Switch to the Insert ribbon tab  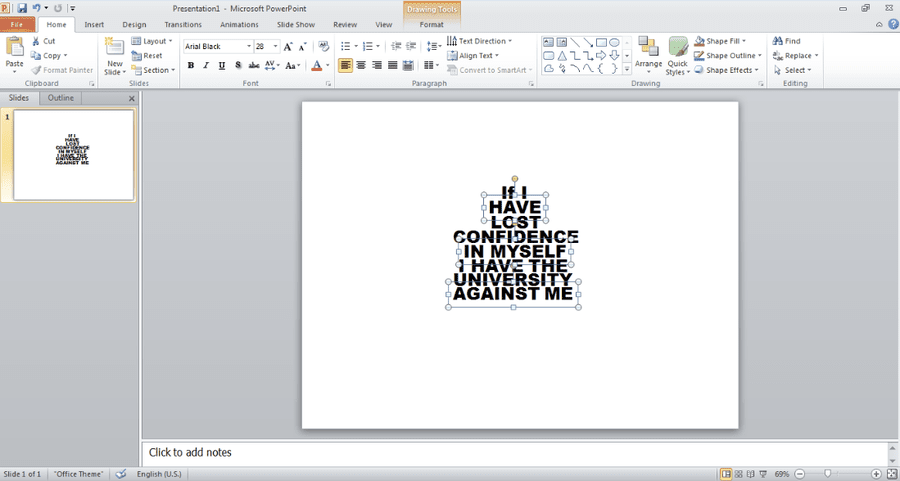pyautogui.click(x=94, y=25)
